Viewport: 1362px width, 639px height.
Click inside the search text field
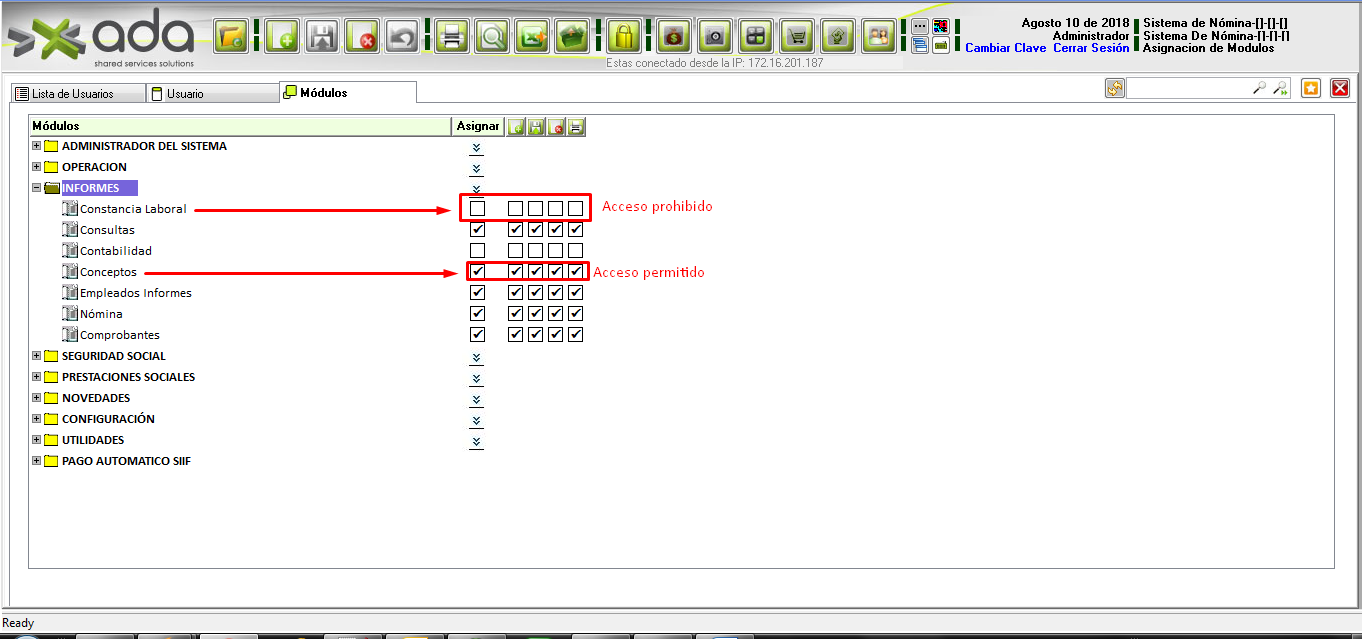[1188, 88]
